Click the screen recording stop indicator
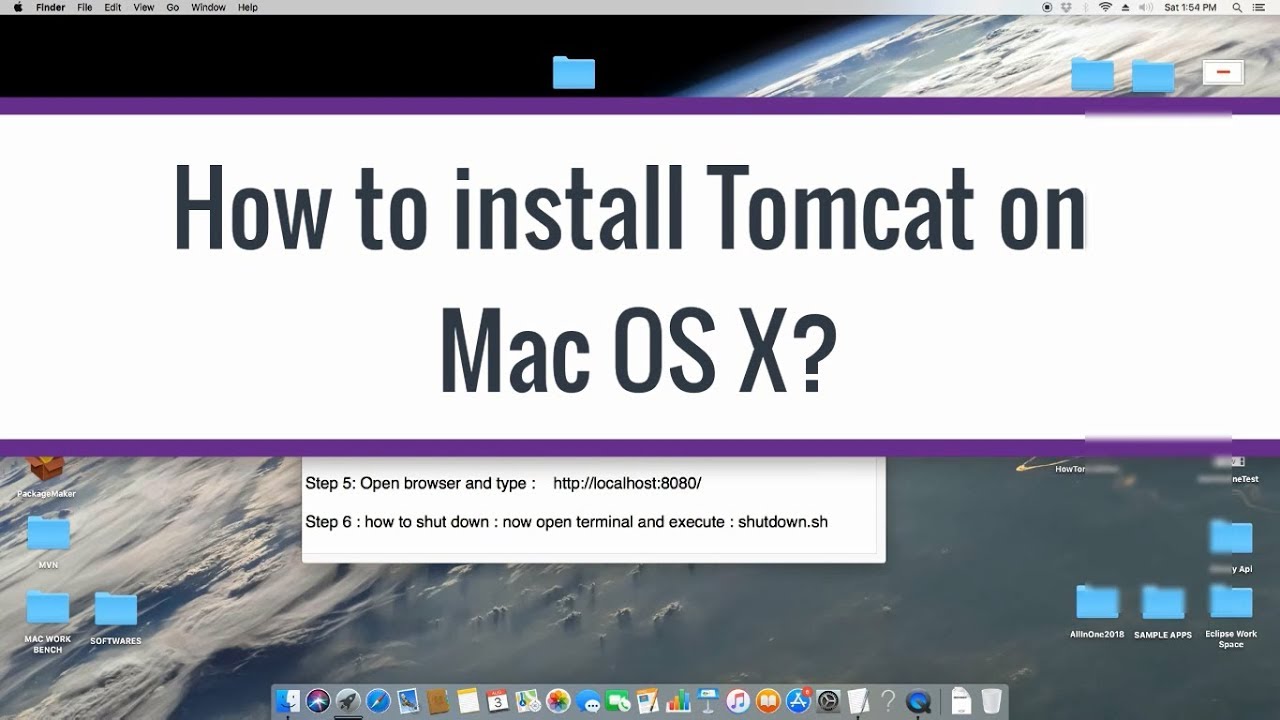Screen dimensions: 1280x720 point(1047,7)
